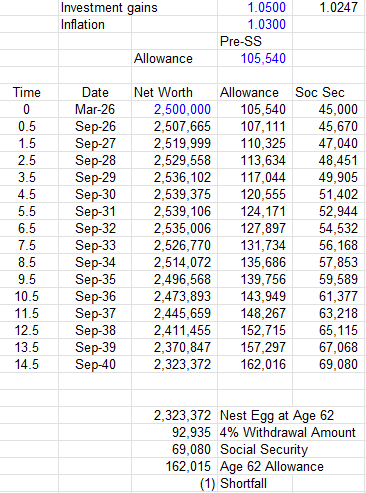This screenshot has width=366, height=493.
Task: Select the Sep-39 date cell
Action: point(95,347)
